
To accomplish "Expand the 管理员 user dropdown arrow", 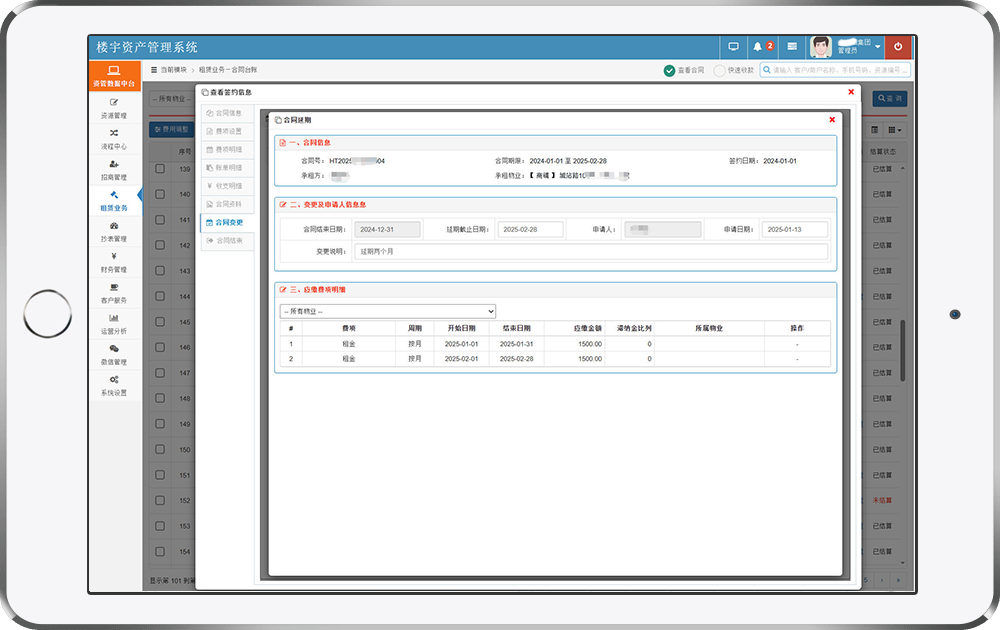I will tap(878, 47).
